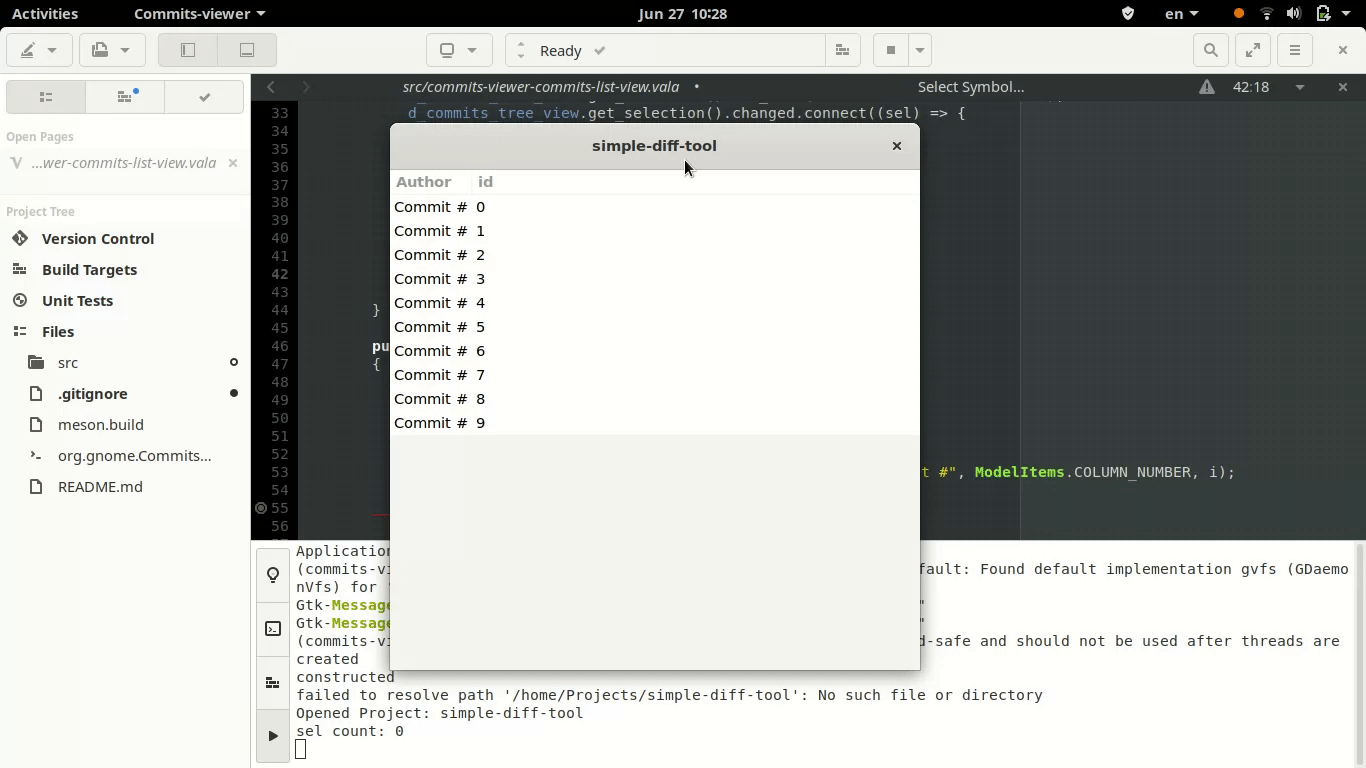Show the application run output panel

[273, 736]
